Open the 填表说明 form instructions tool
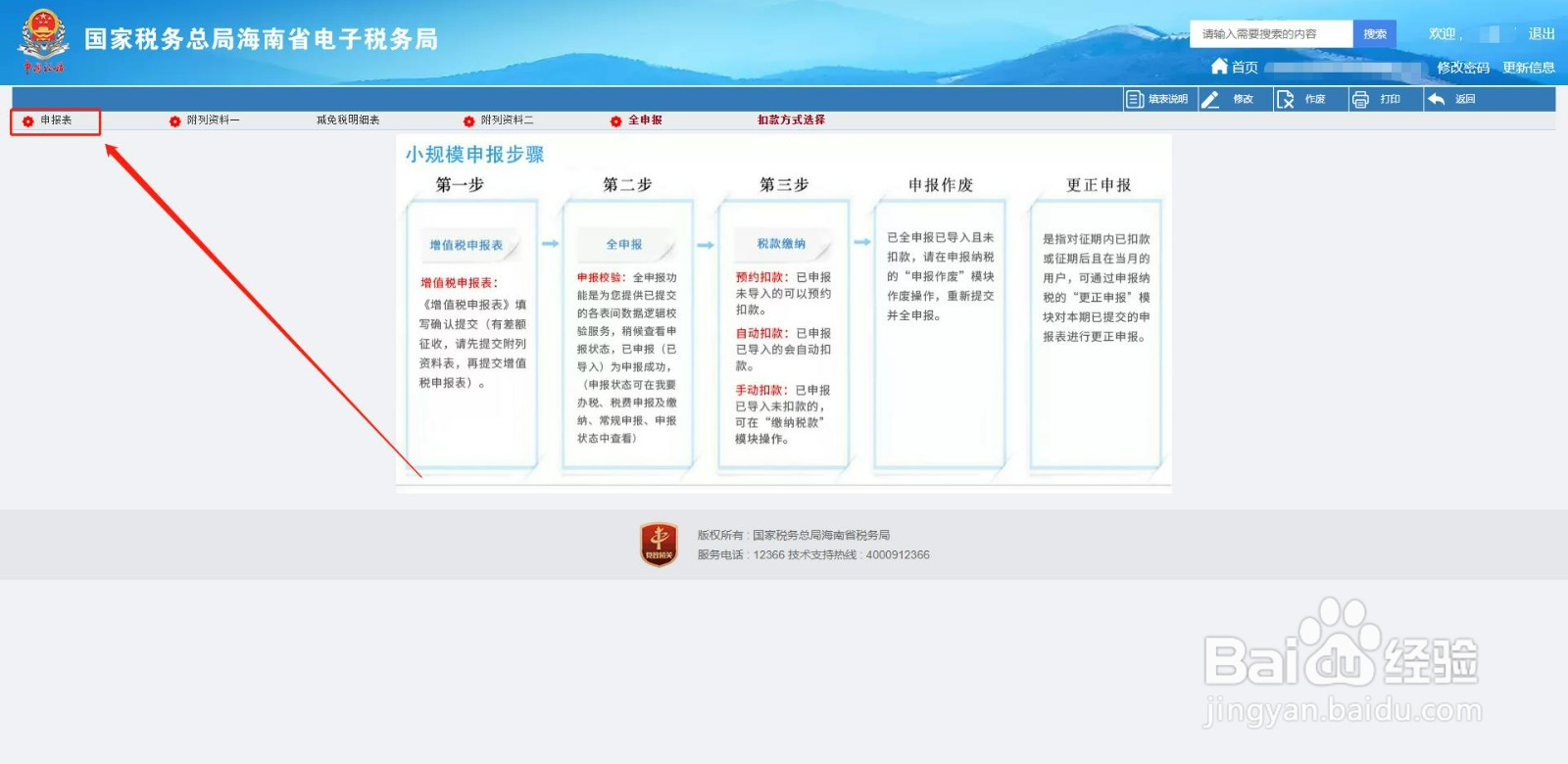Image resolution: width=1568 pixels, height=764 pixels. pyautogui.click(x=1157, y=99)
